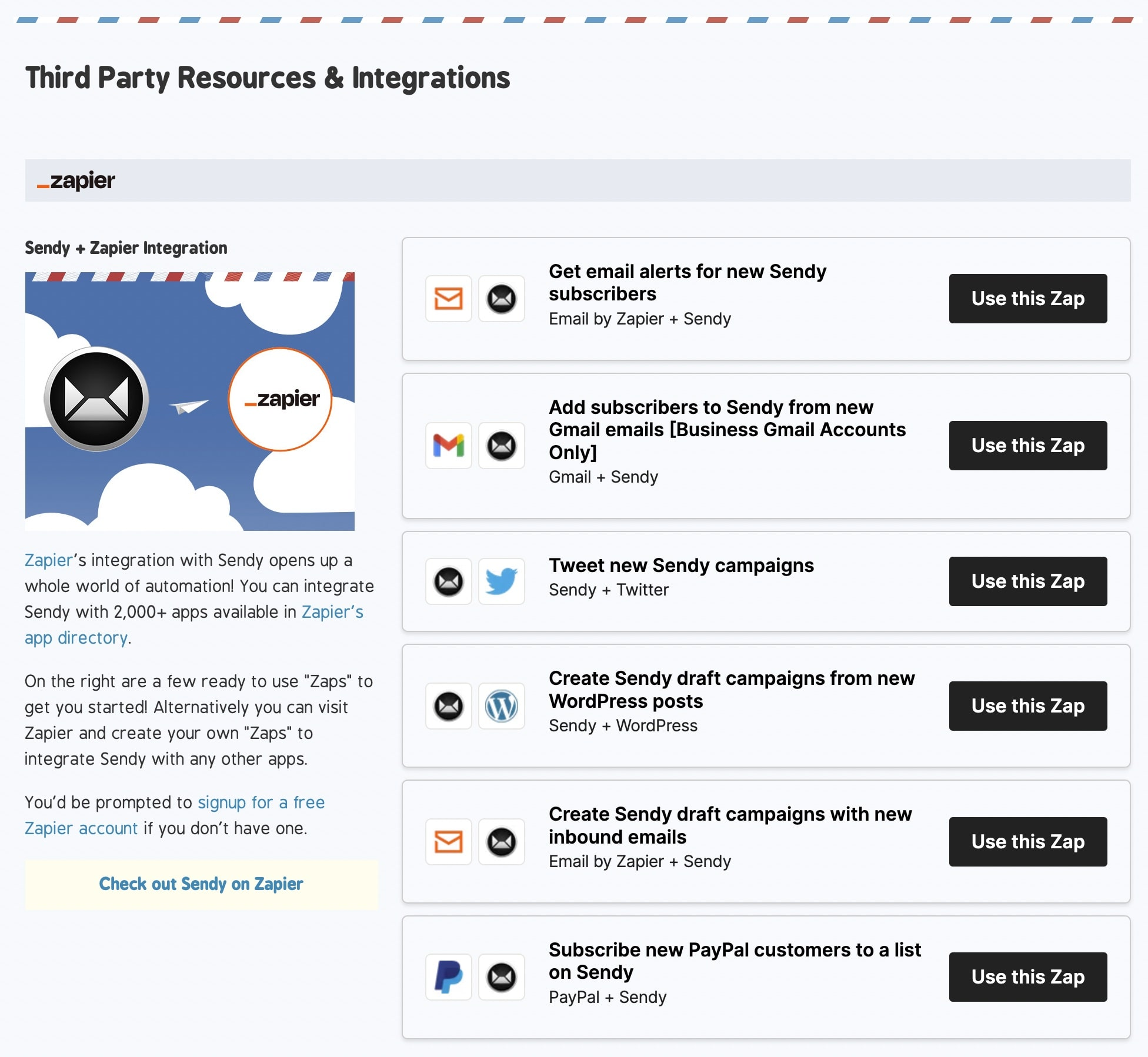
Task: Open 'Create Sendy draft campaigns with new inbound emails' title
Action: [730, 825]
